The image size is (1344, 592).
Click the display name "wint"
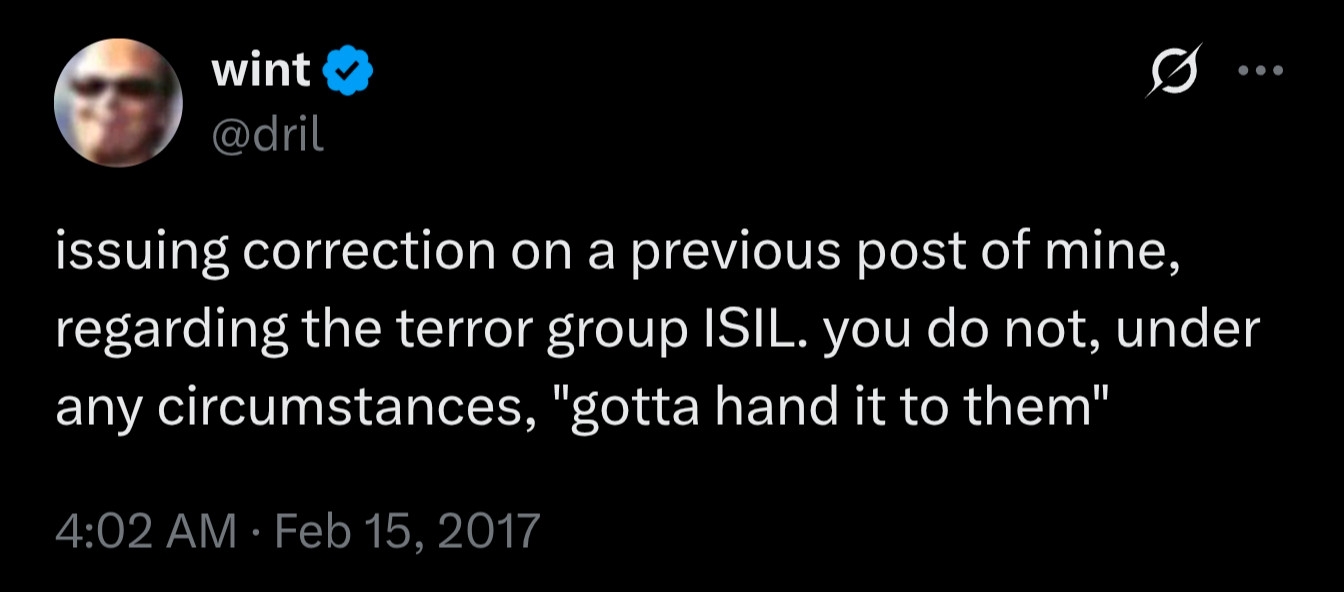pos(262,72)
